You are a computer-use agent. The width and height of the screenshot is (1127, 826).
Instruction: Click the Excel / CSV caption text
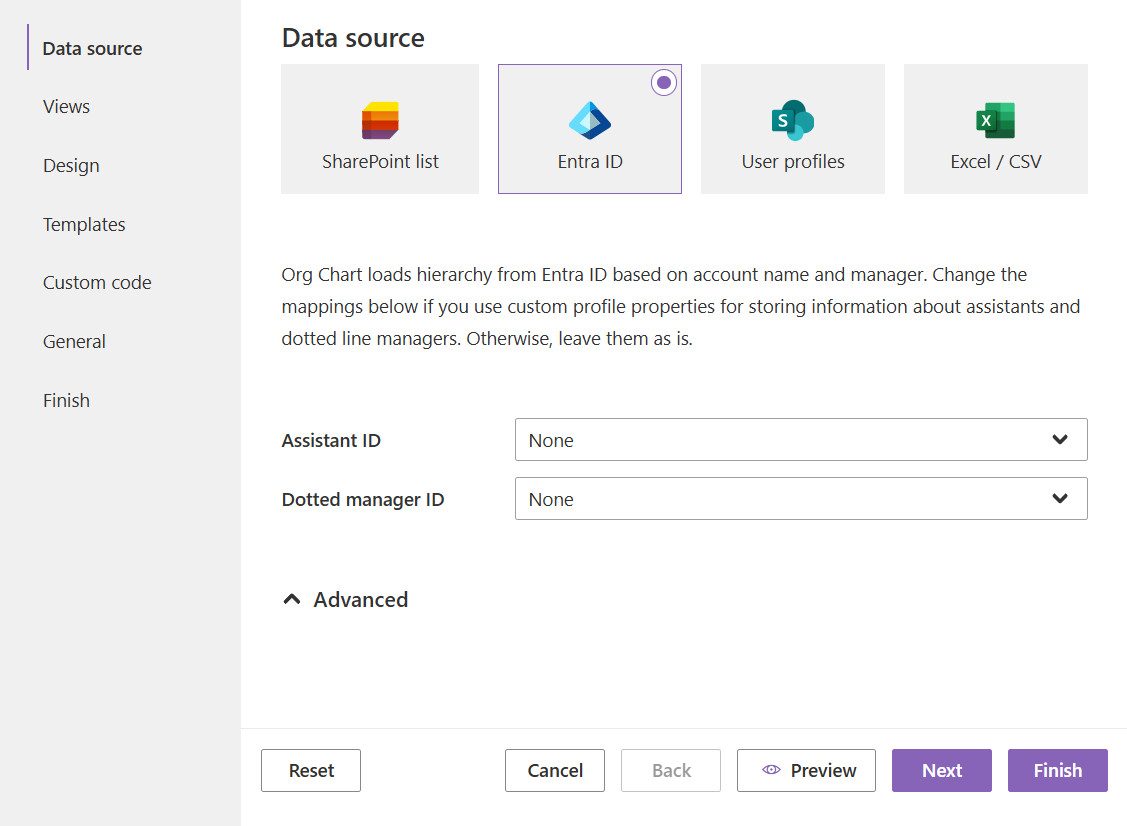tap(995, 162)
